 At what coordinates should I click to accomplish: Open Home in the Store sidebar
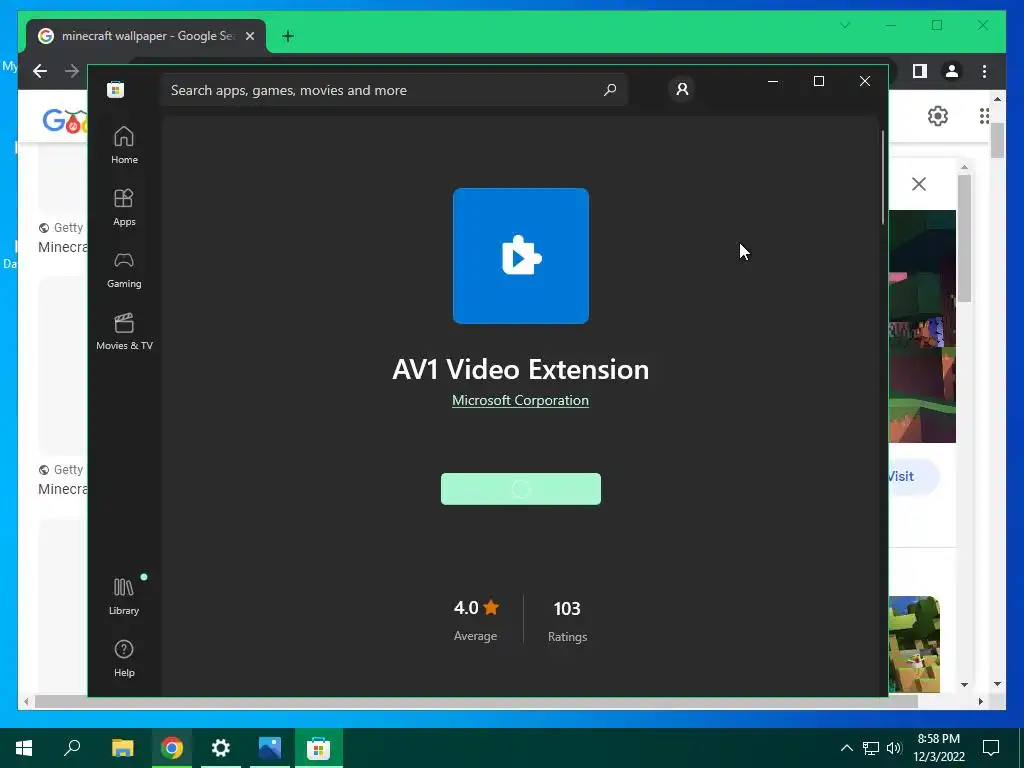point(124,145)
